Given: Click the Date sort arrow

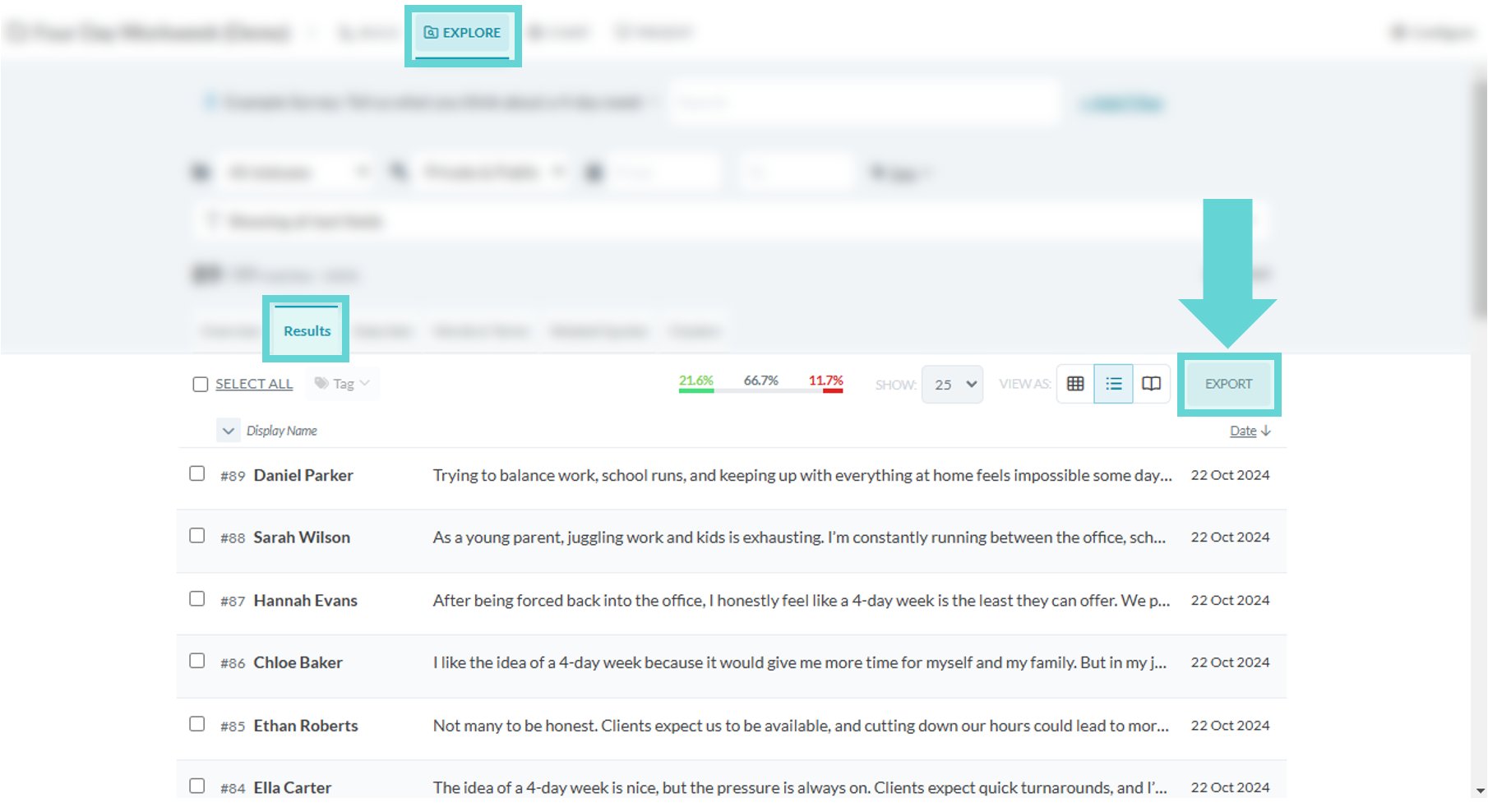Looking at the screenshot, I should pos(1265,431).
